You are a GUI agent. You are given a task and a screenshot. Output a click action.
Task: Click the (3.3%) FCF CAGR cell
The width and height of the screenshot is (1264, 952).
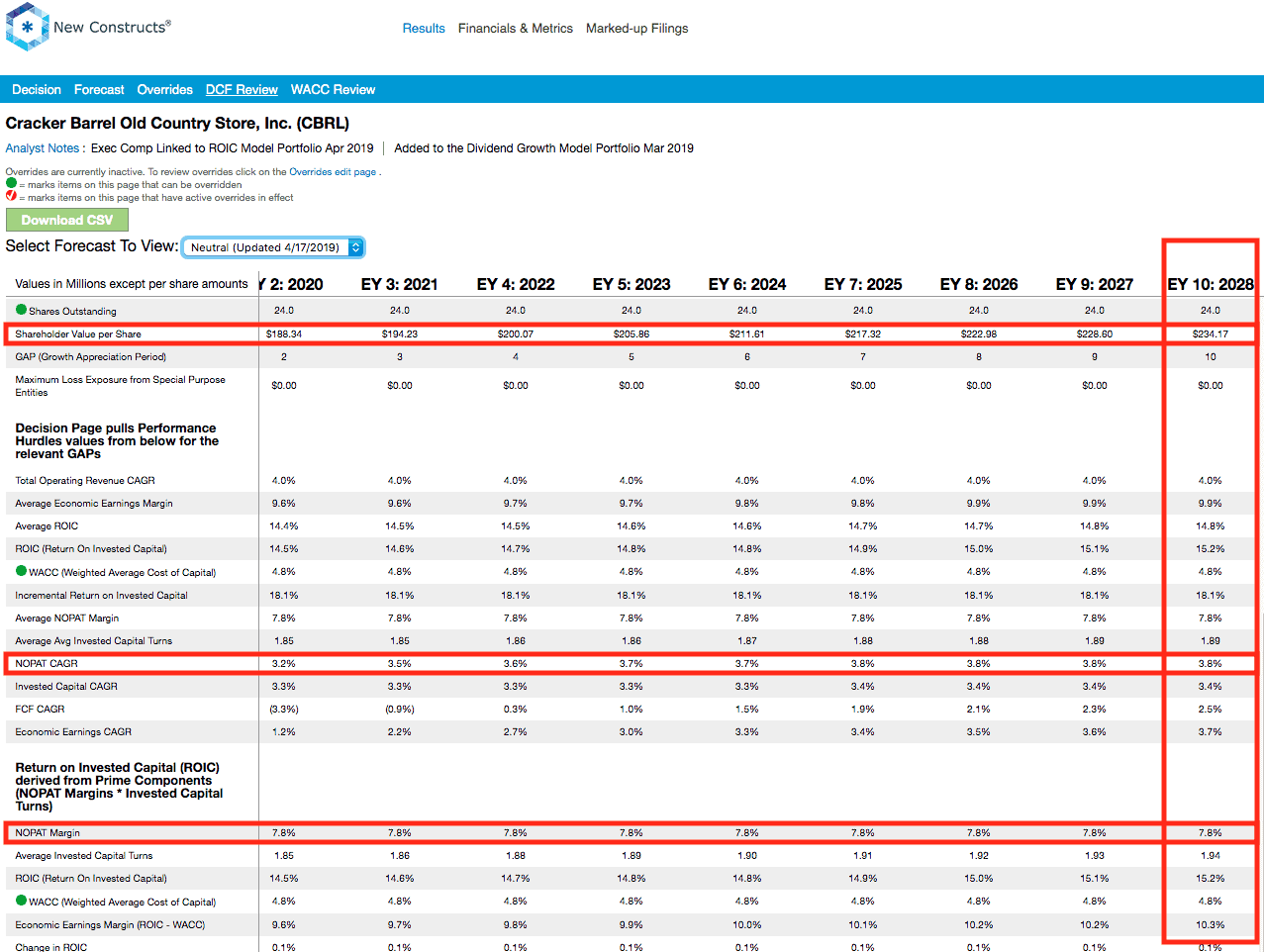pos(284,710)
